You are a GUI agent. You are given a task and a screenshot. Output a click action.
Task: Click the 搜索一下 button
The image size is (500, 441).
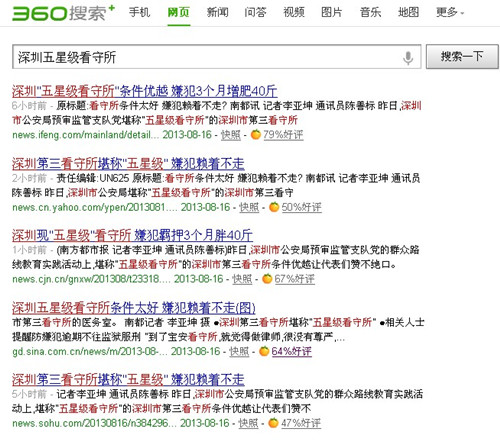click(x=462, y=57)
